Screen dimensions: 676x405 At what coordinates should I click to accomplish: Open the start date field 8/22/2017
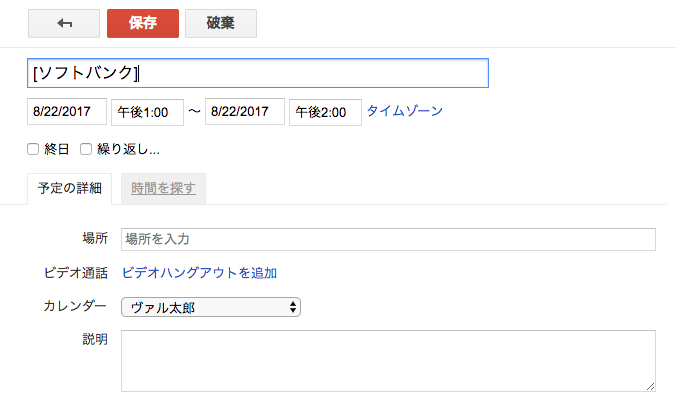tap(67, 112)
